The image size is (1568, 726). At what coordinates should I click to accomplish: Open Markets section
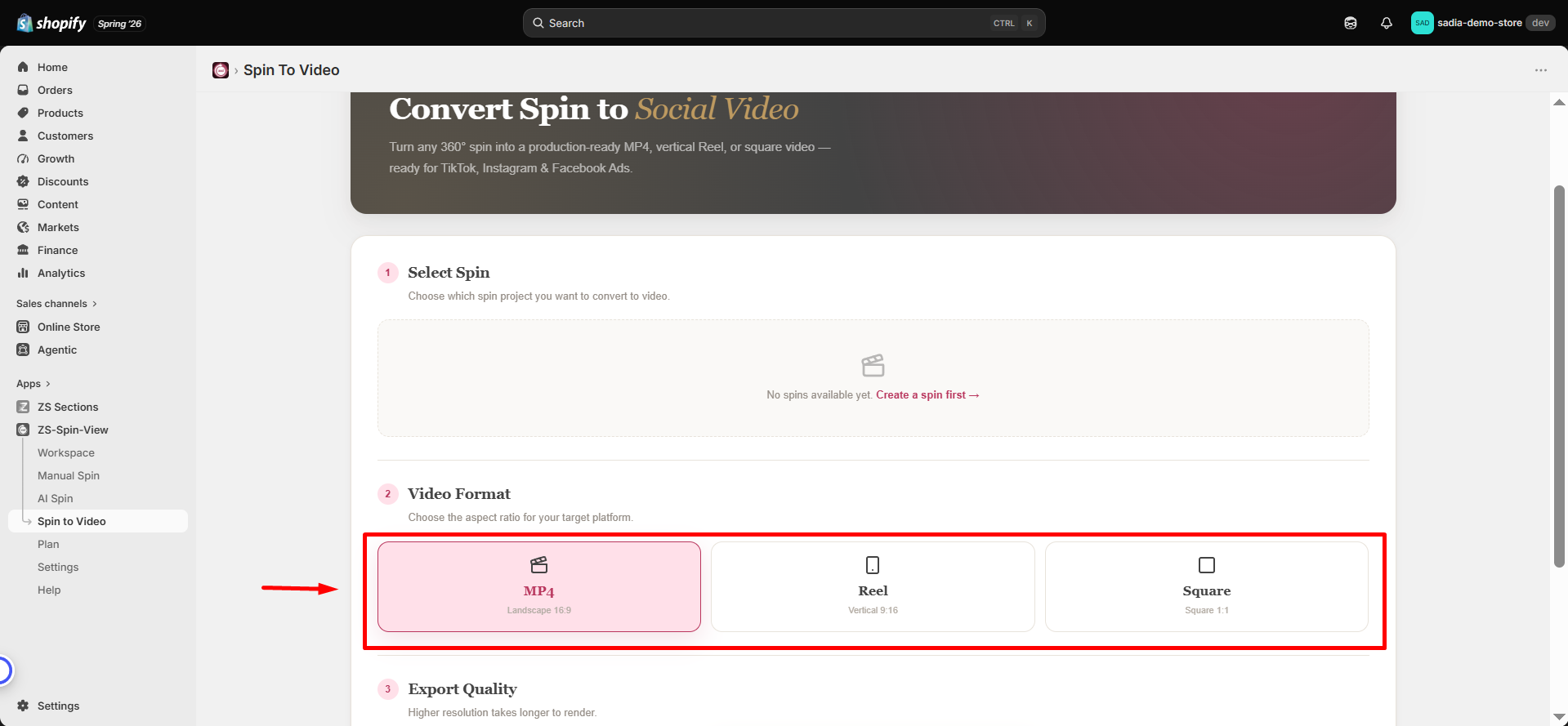pos(98,227)
